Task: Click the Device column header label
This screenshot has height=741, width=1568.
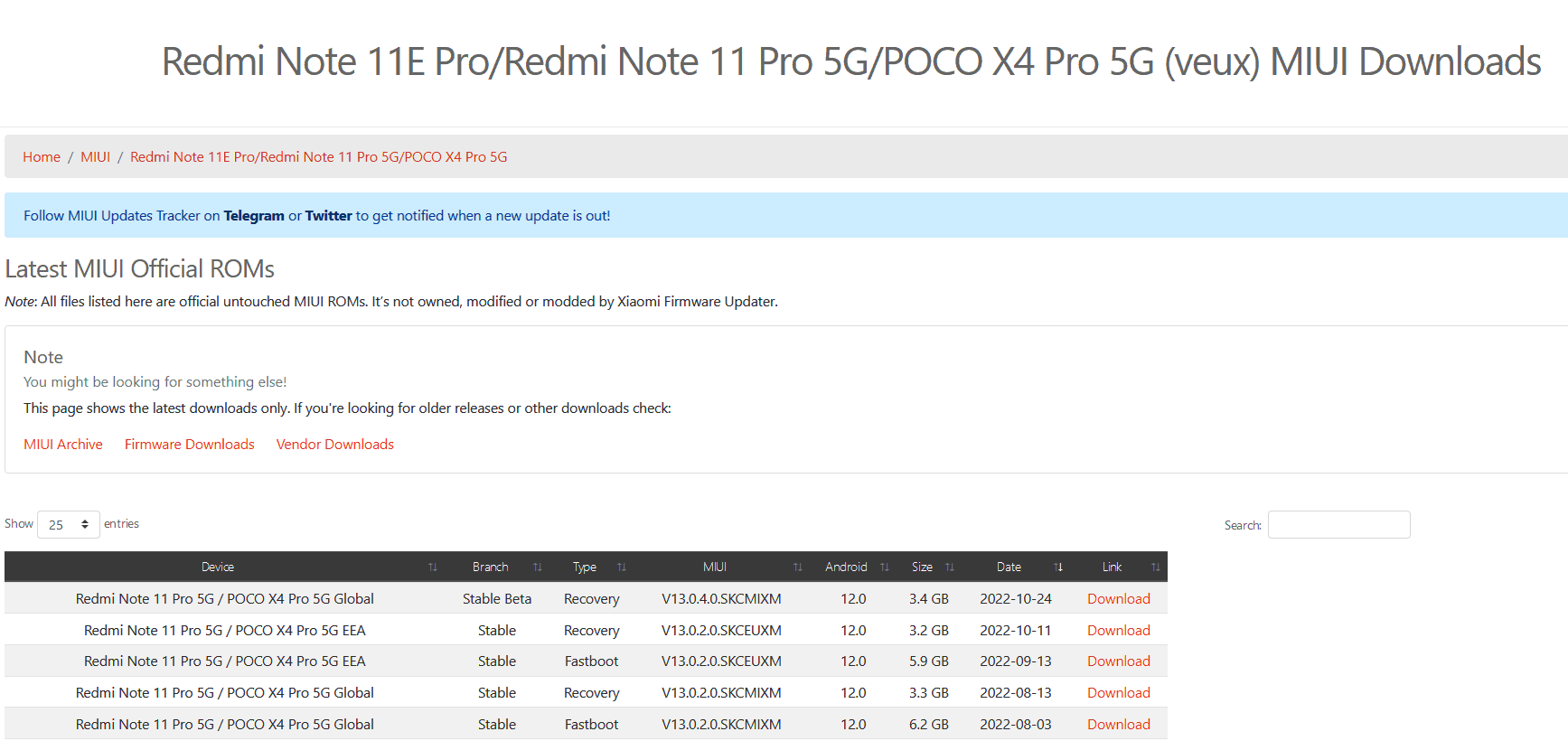Action: click(218, 567)
